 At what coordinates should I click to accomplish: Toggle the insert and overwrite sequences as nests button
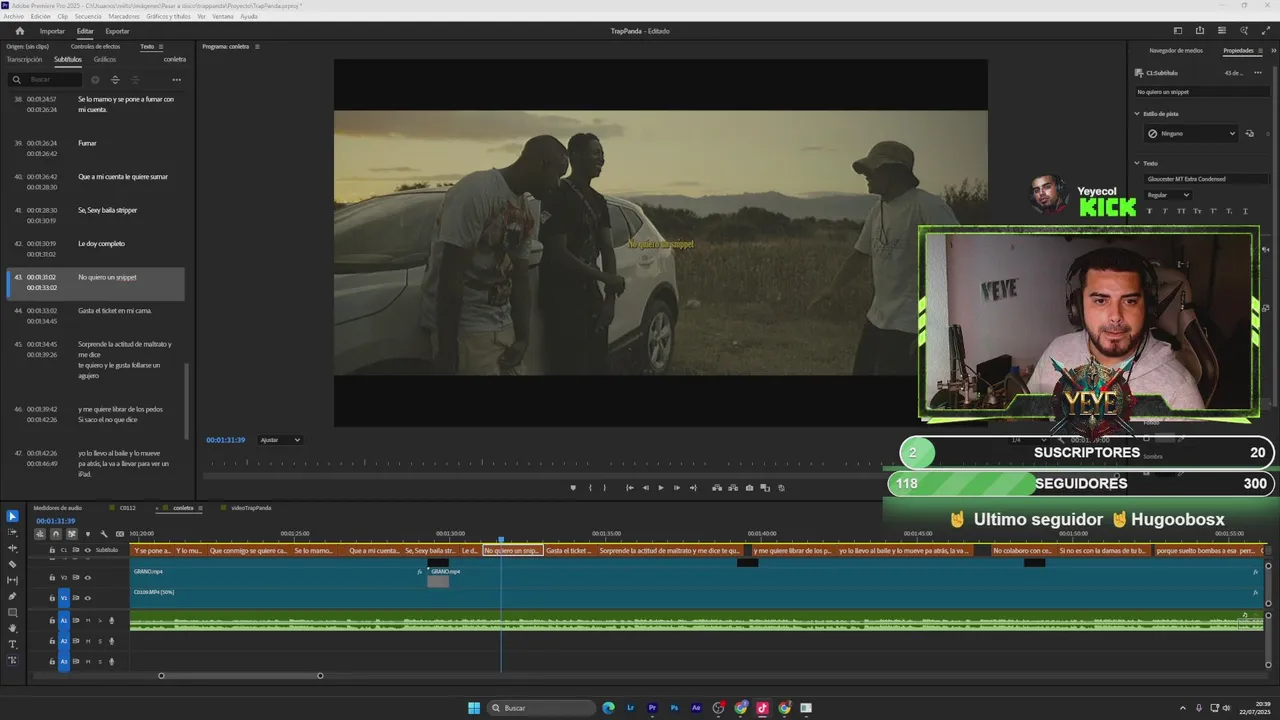[x=40, y=534]
